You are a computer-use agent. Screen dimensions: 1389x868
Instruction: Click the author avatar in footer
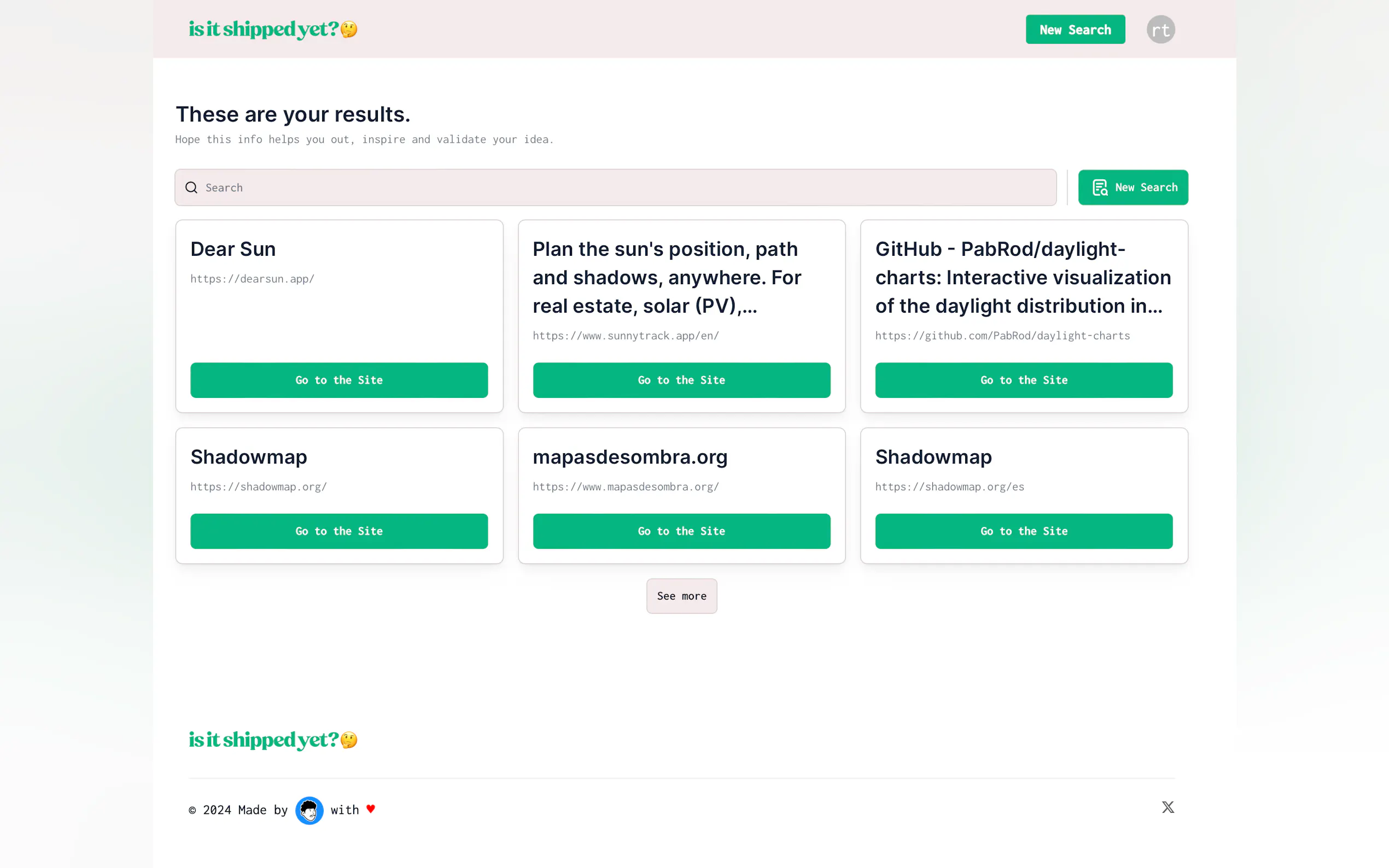tap(309, 810)
